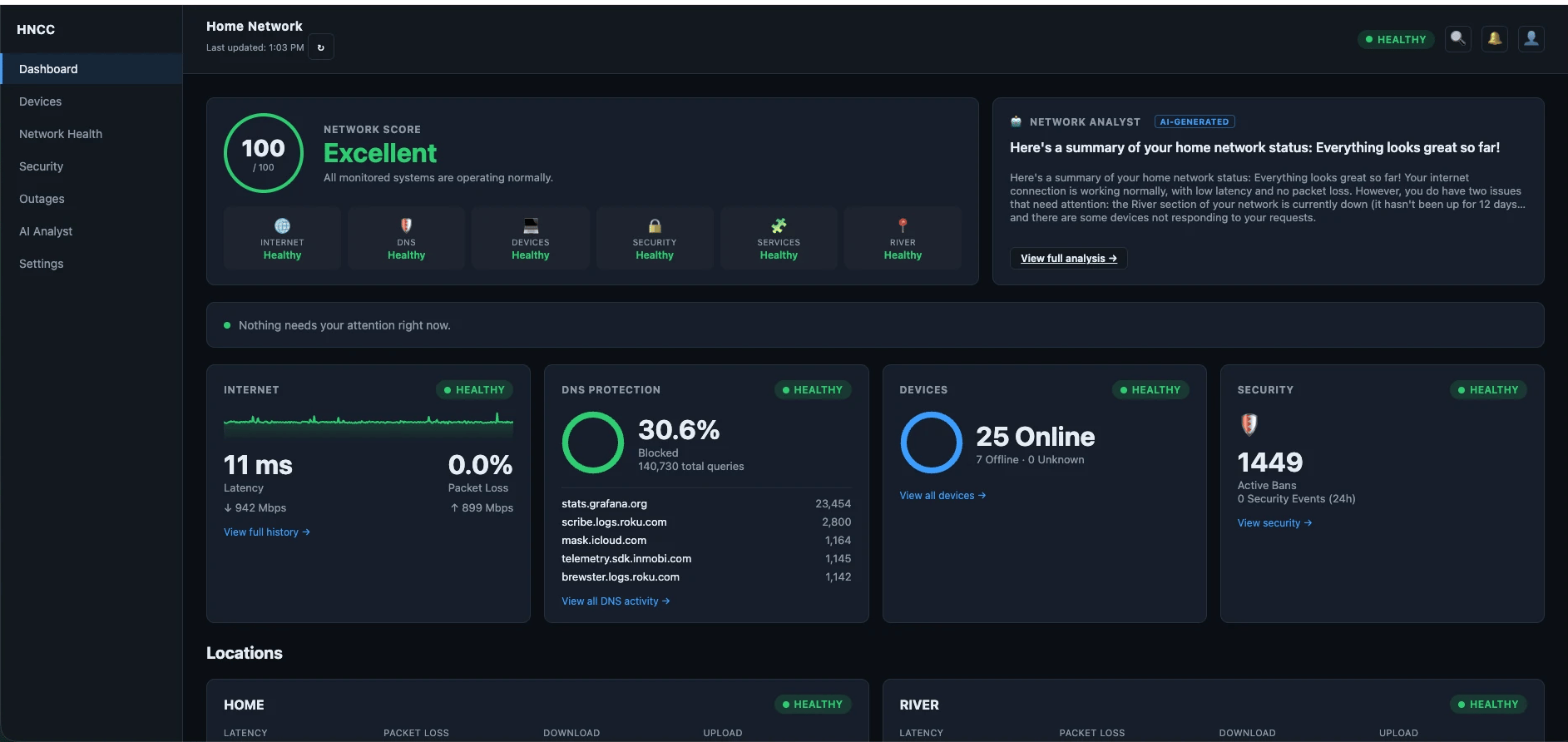Open View security link
The image size is (1568, 742).
pos(1274,522)
